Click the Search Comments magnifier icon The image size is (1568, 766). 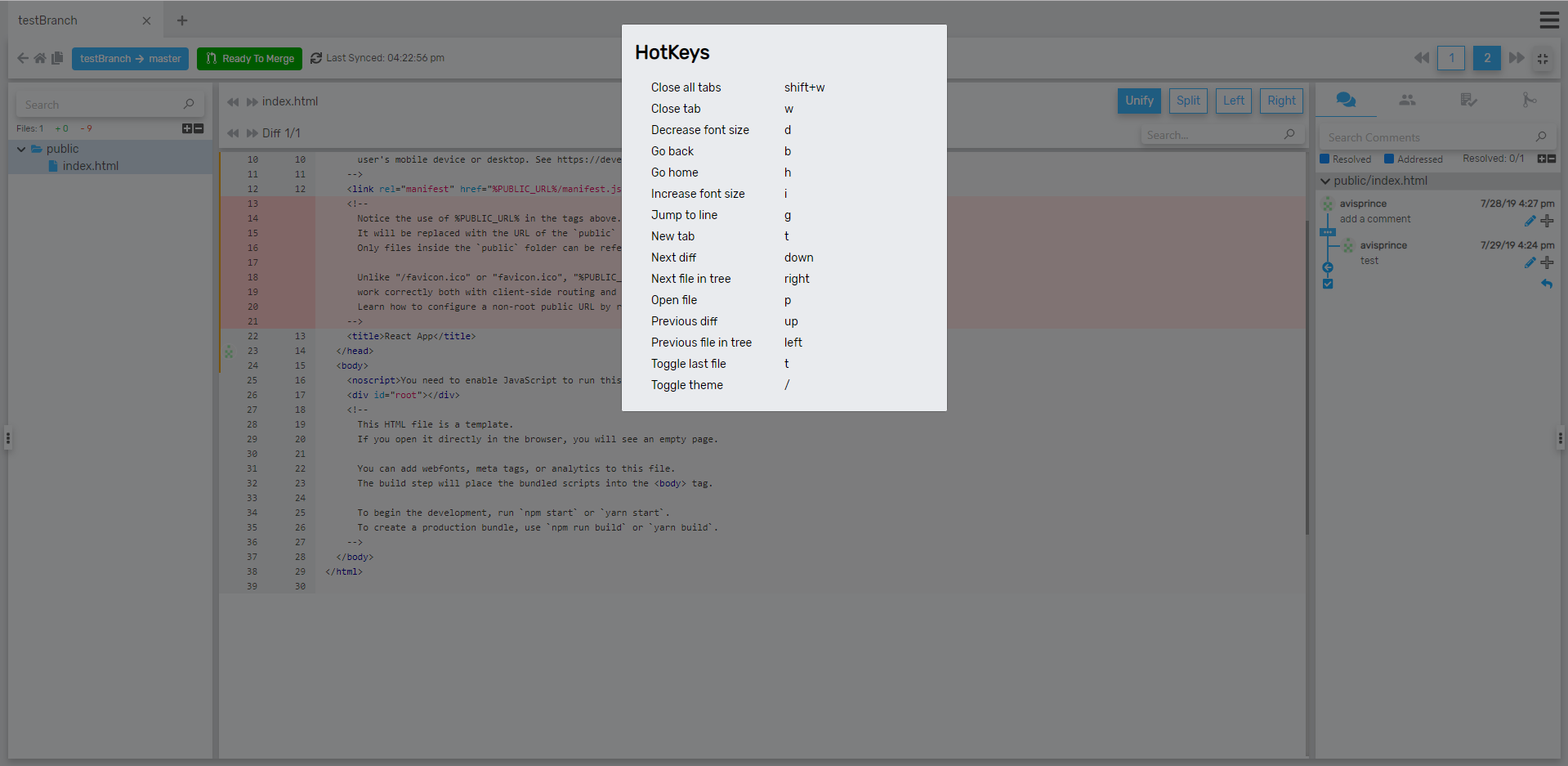click(1541, 137)
